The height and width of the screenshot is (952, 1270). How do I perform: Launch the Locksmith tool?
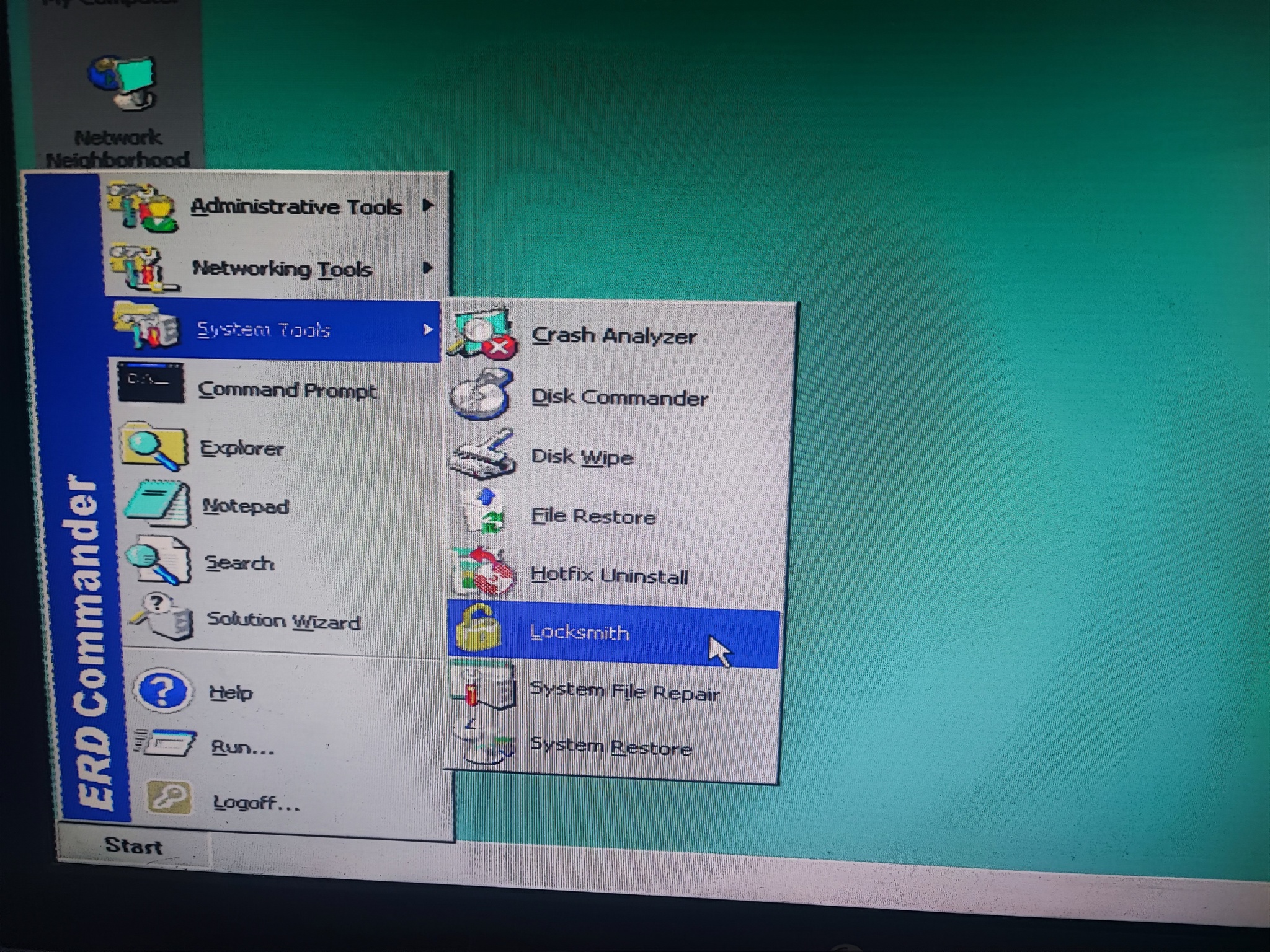(x=613, y=634)
